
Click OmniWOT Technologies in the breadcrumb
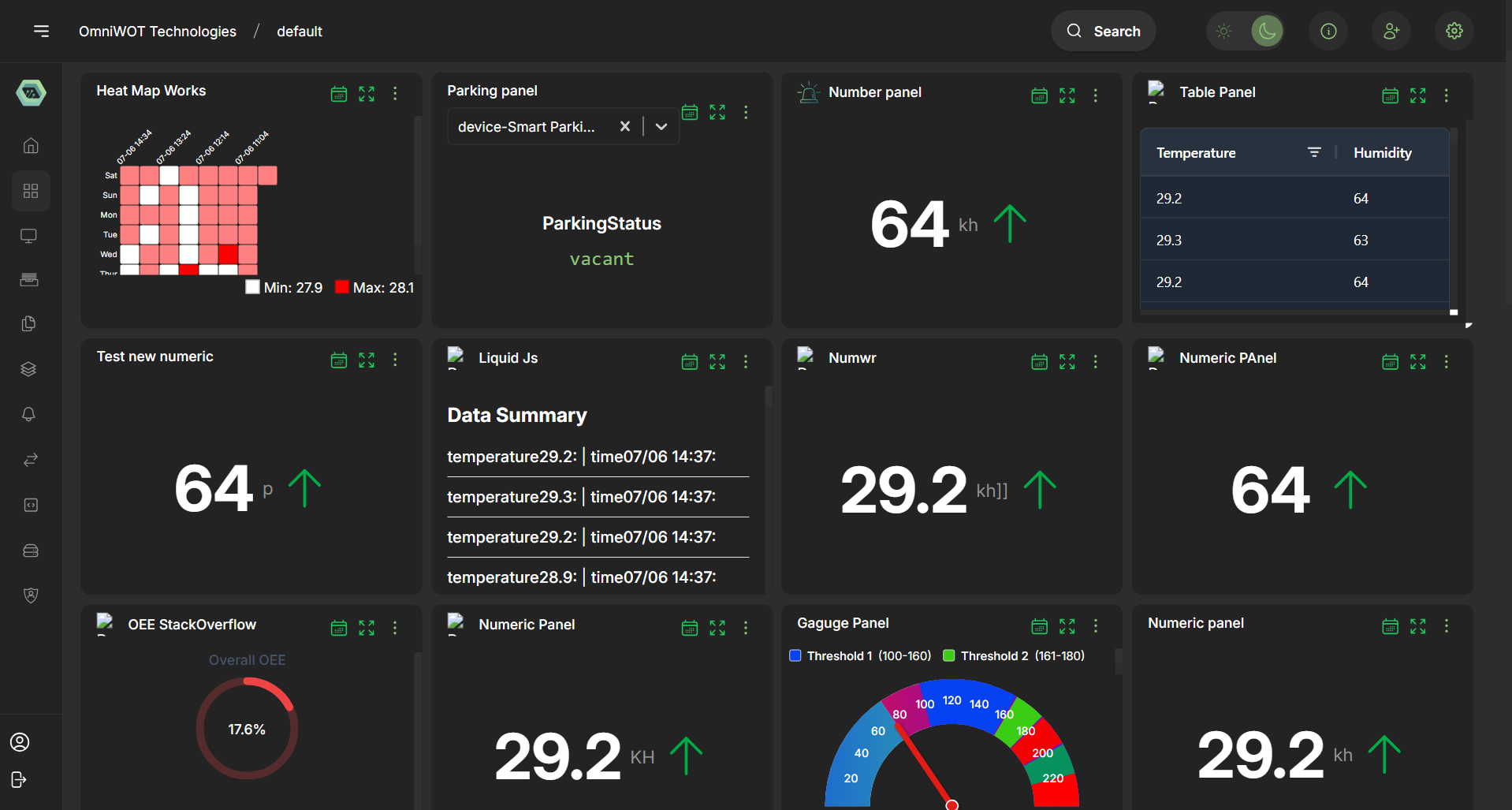pos(158,32)
